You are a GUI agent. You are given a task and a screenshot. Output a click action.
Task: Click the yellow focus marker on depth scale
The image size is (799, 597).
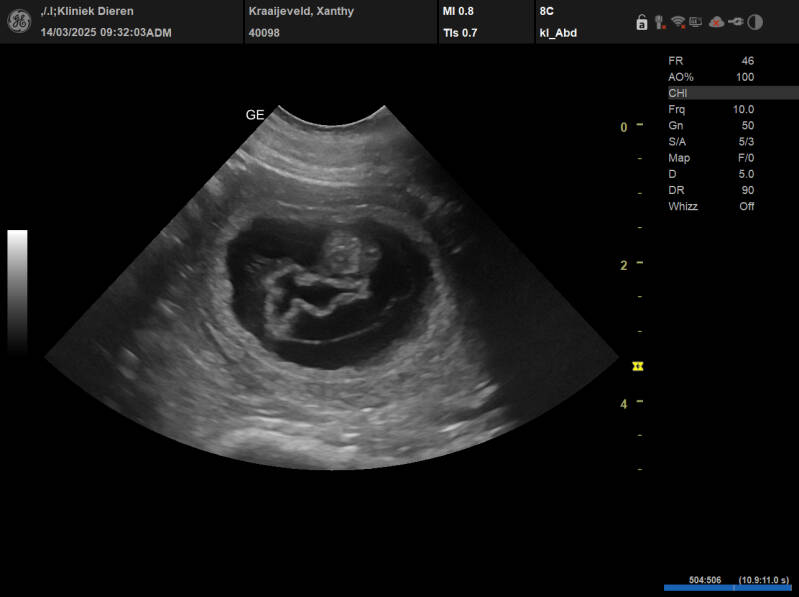(638, 366)
